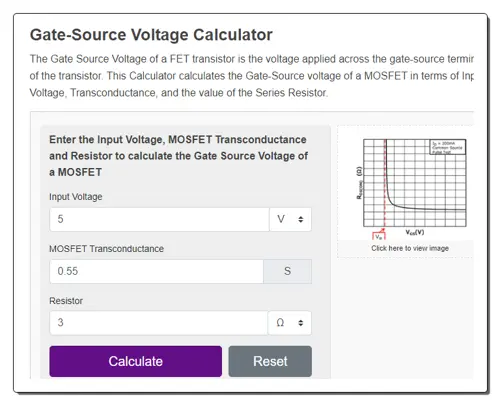Screen dimensions: 500x405
Task: Select the MOSFET Transconductance input field
Action: 157,271
